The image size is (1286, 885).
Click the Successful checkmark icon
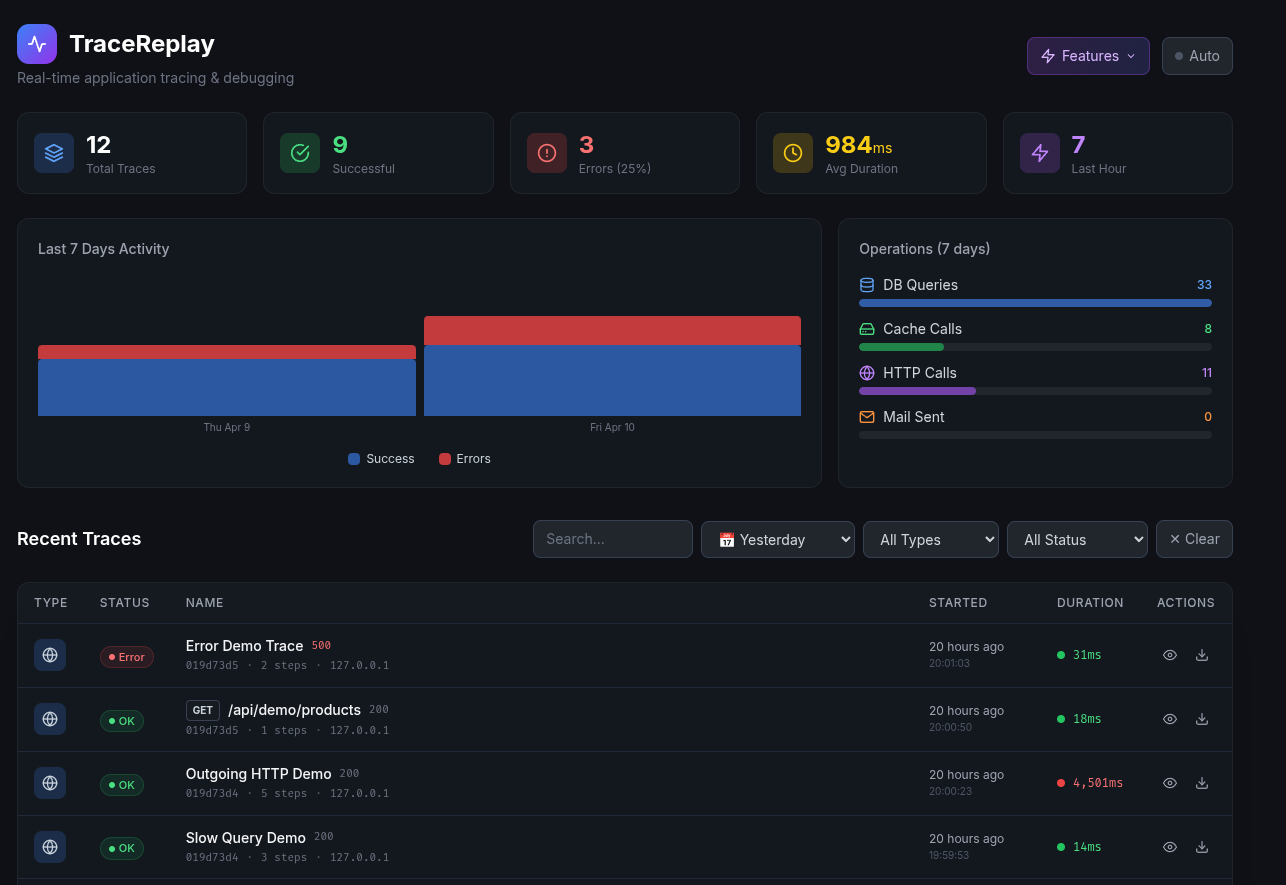pos(300,153)
